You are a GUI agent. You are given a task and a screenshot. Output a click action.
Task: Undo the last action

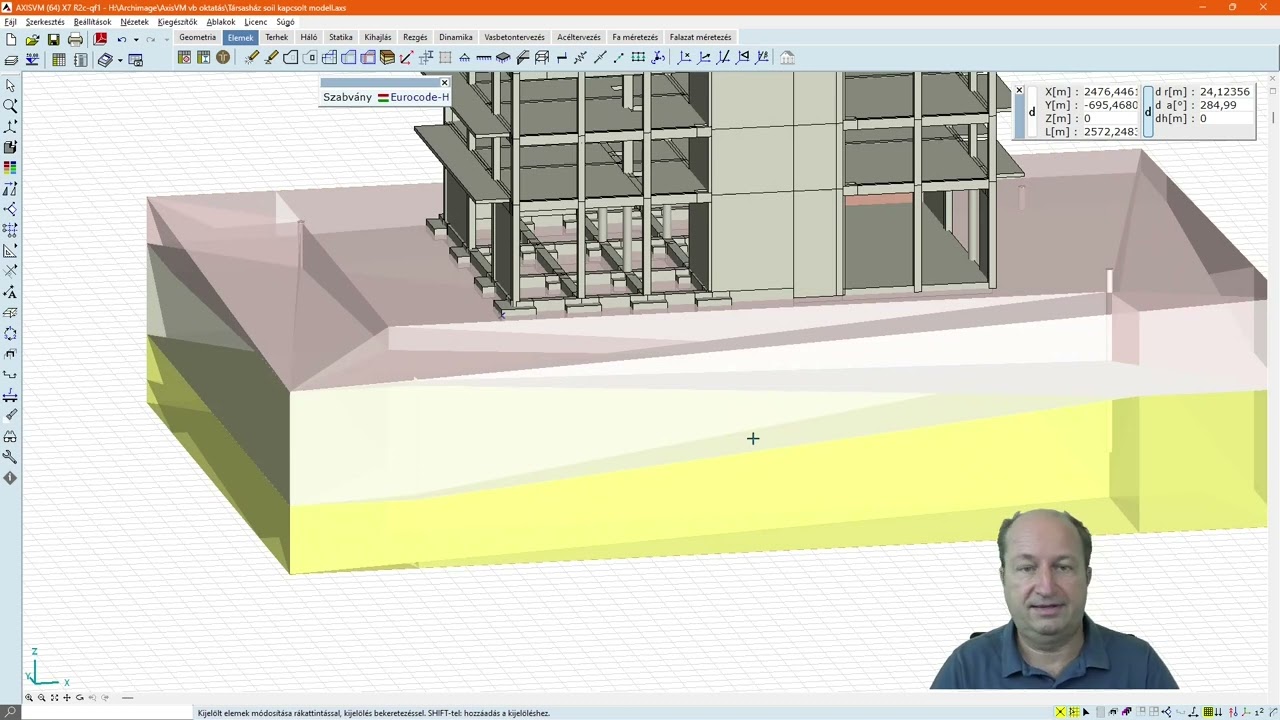[122, 40]
